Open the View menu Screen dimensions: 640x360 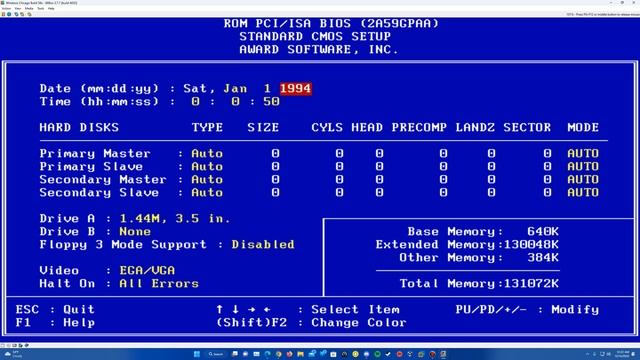pos(18,8)
